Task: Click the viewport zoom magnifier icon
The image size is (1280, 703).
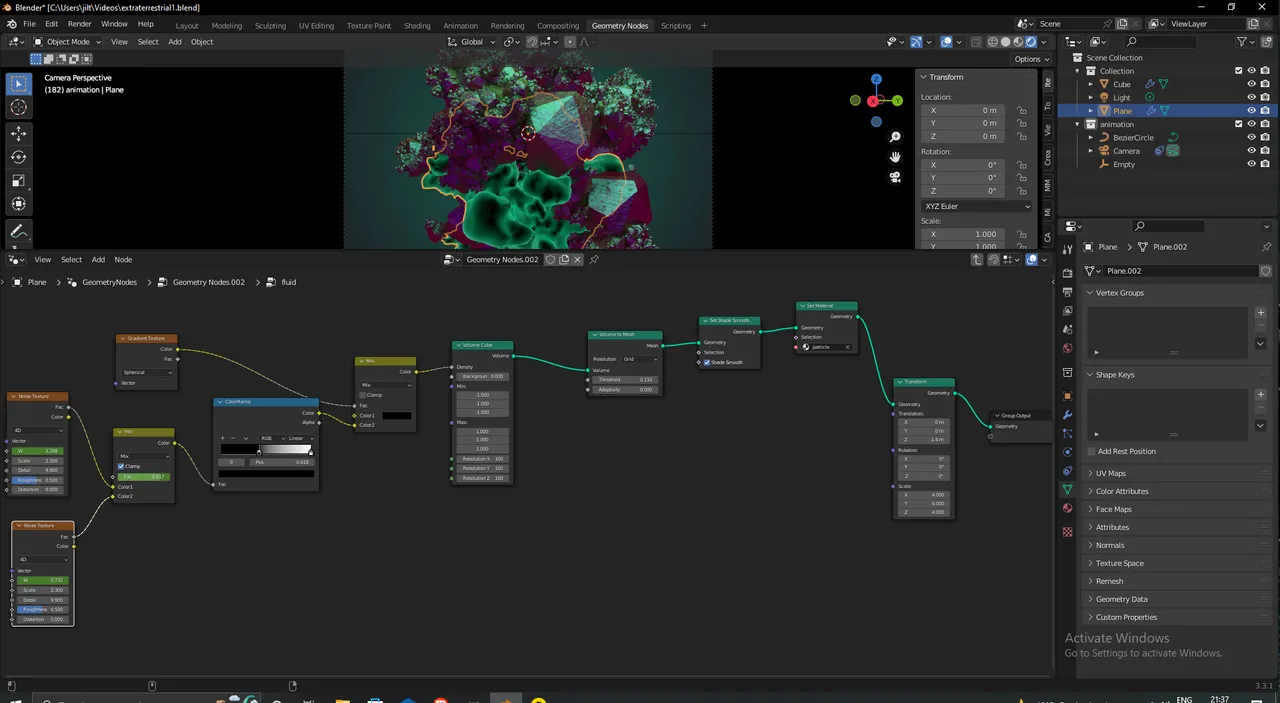Action: coord(896,137)
